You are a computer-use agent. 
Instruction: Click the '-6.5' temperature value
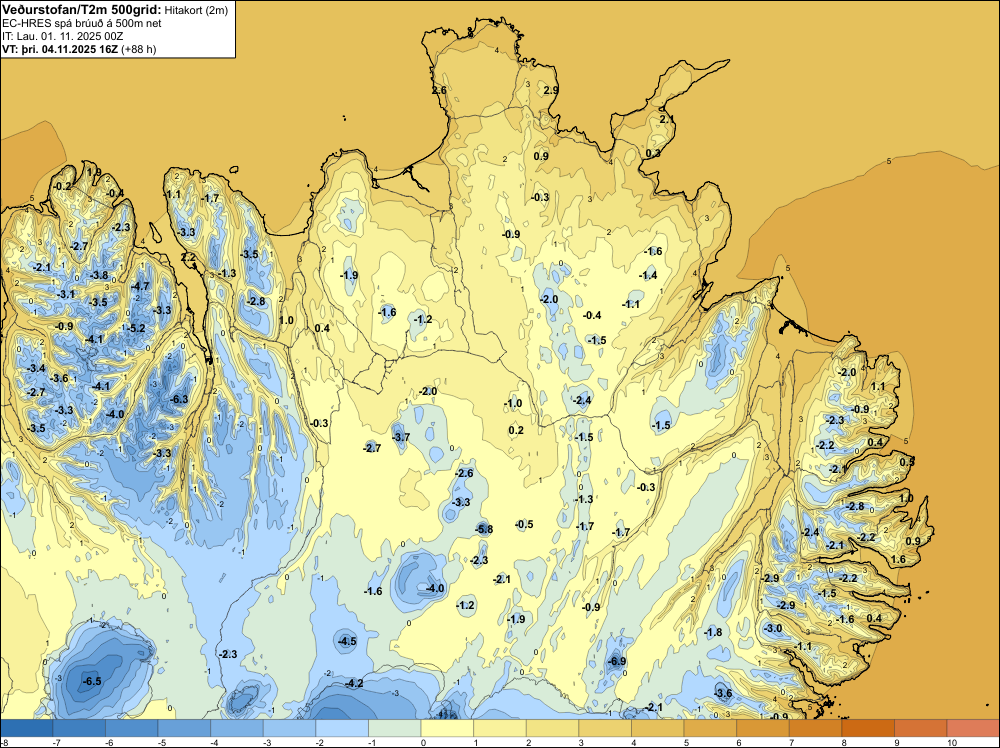point(92,682)
